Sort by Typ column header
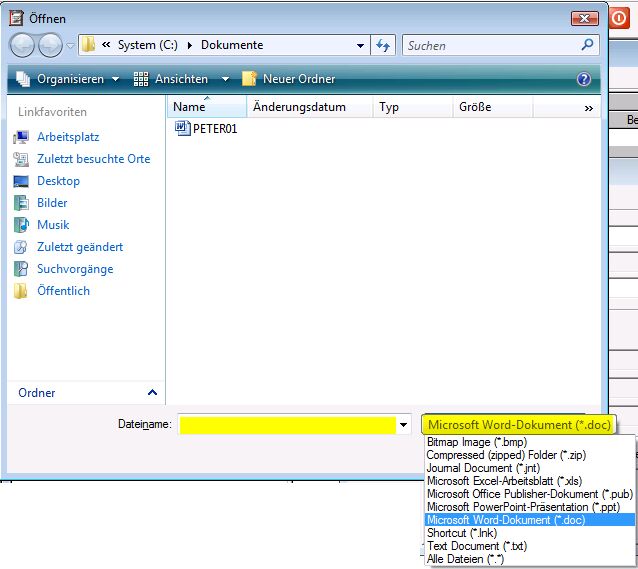 [x=413, y=107]
